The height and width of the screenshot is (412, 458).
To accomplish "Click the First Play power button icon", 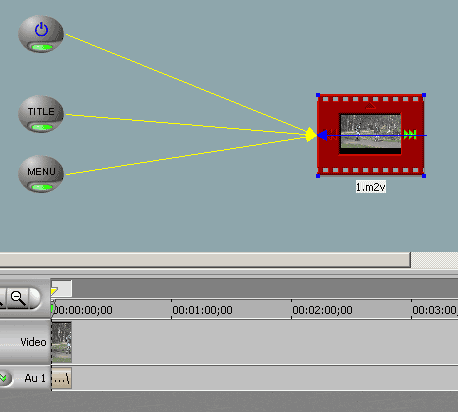I will coord(41,30).
